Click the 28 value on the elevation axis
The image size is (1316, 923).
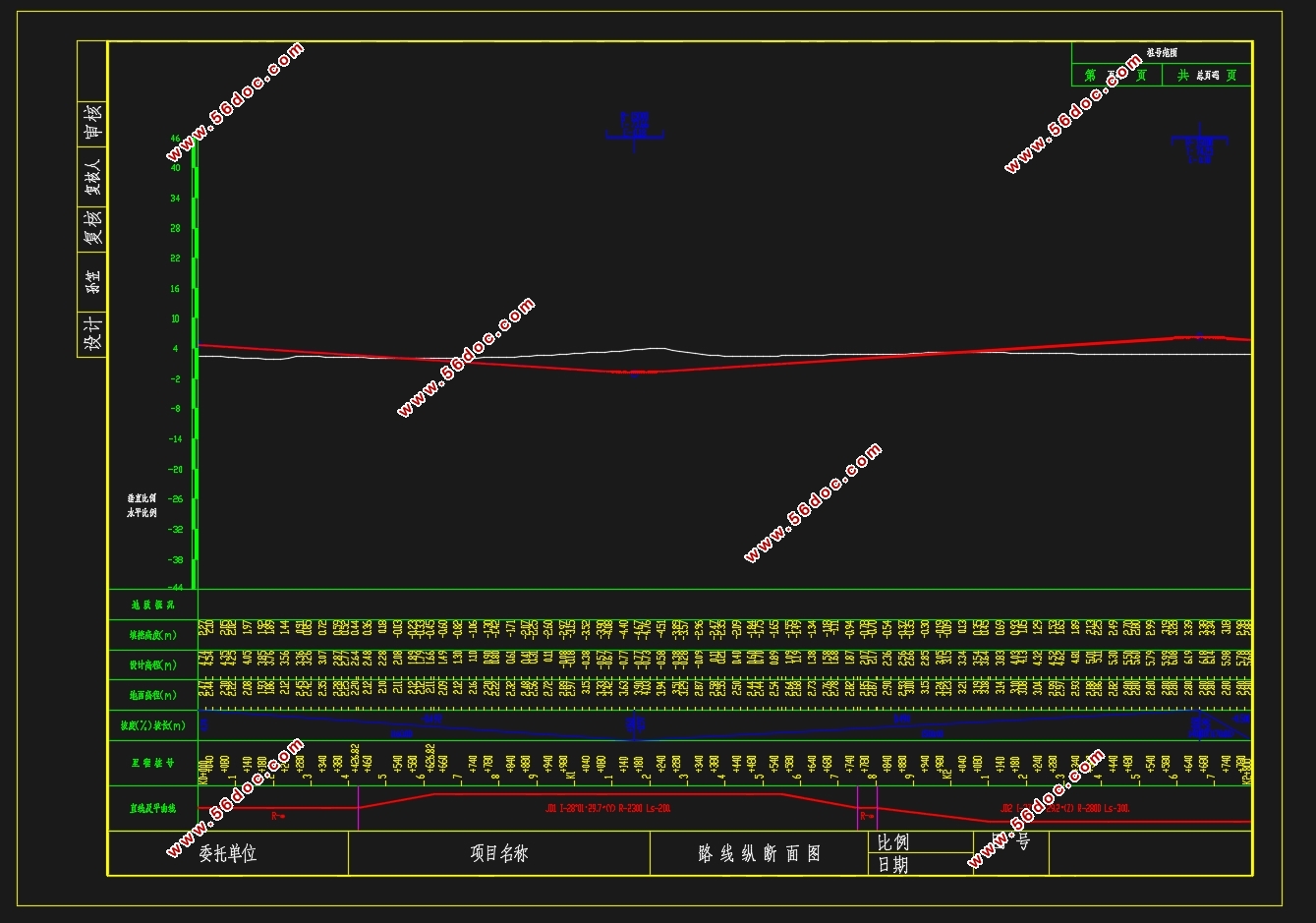pos(175,228)
